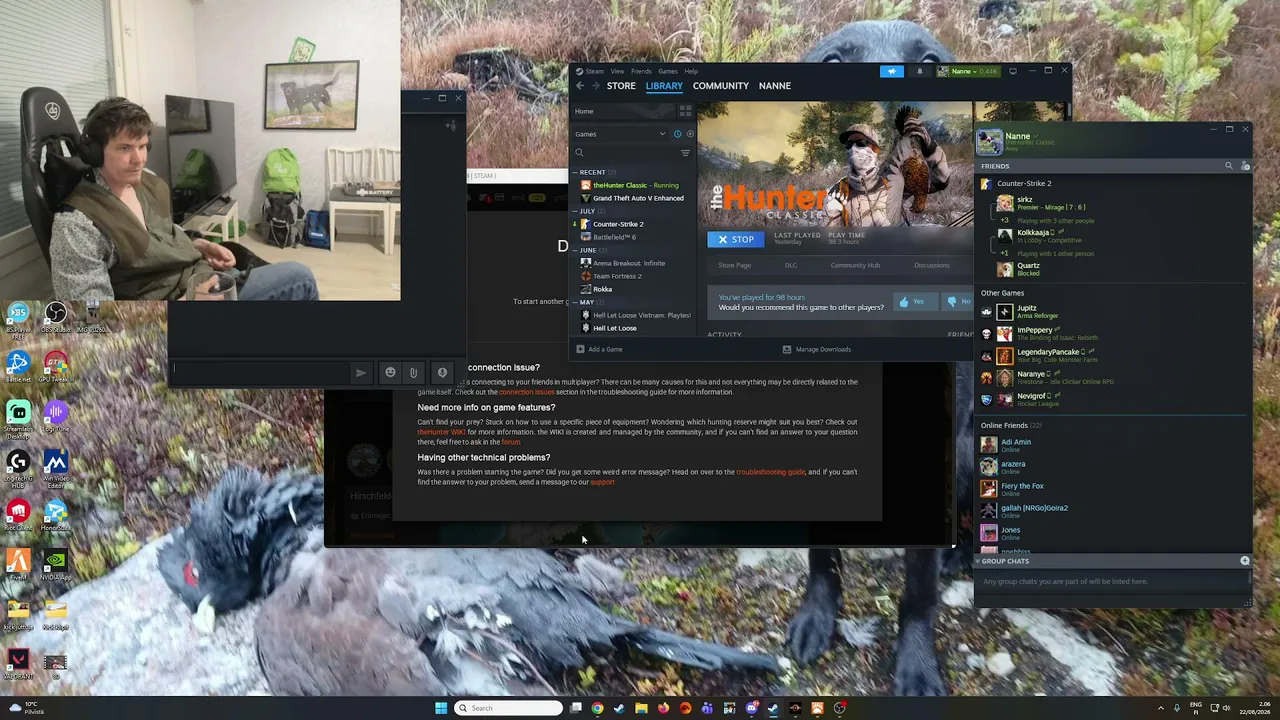Screen dimensions: 1280x720
Task: Open the Help menu in Steam
Action: point(691,71)
